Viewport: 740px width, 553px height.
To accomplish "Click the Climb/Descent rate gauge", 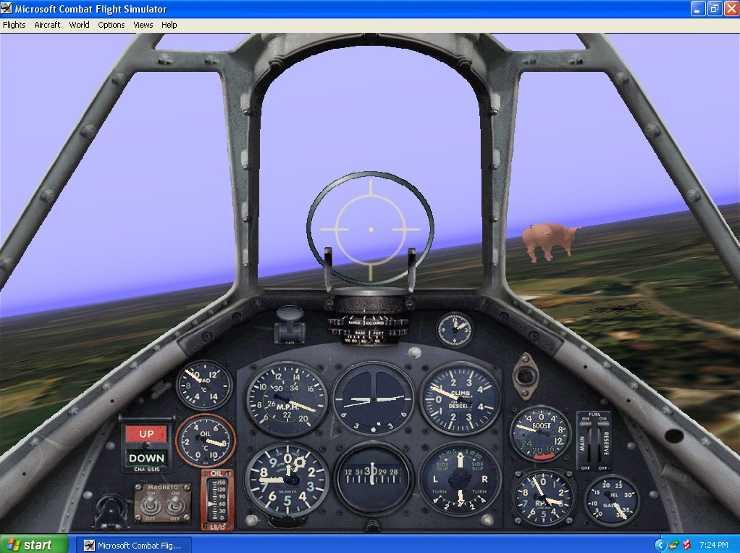I will click(460, 399).
